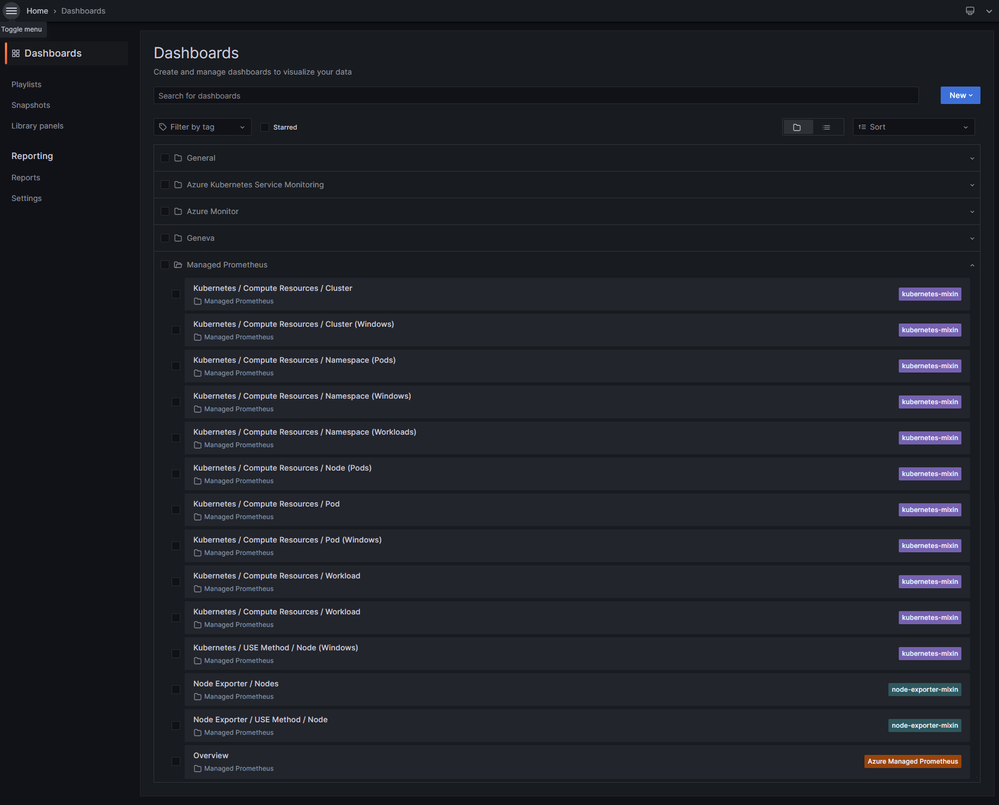Switch to list view icon
Screen dimensions: 999x805
(826, 127)
